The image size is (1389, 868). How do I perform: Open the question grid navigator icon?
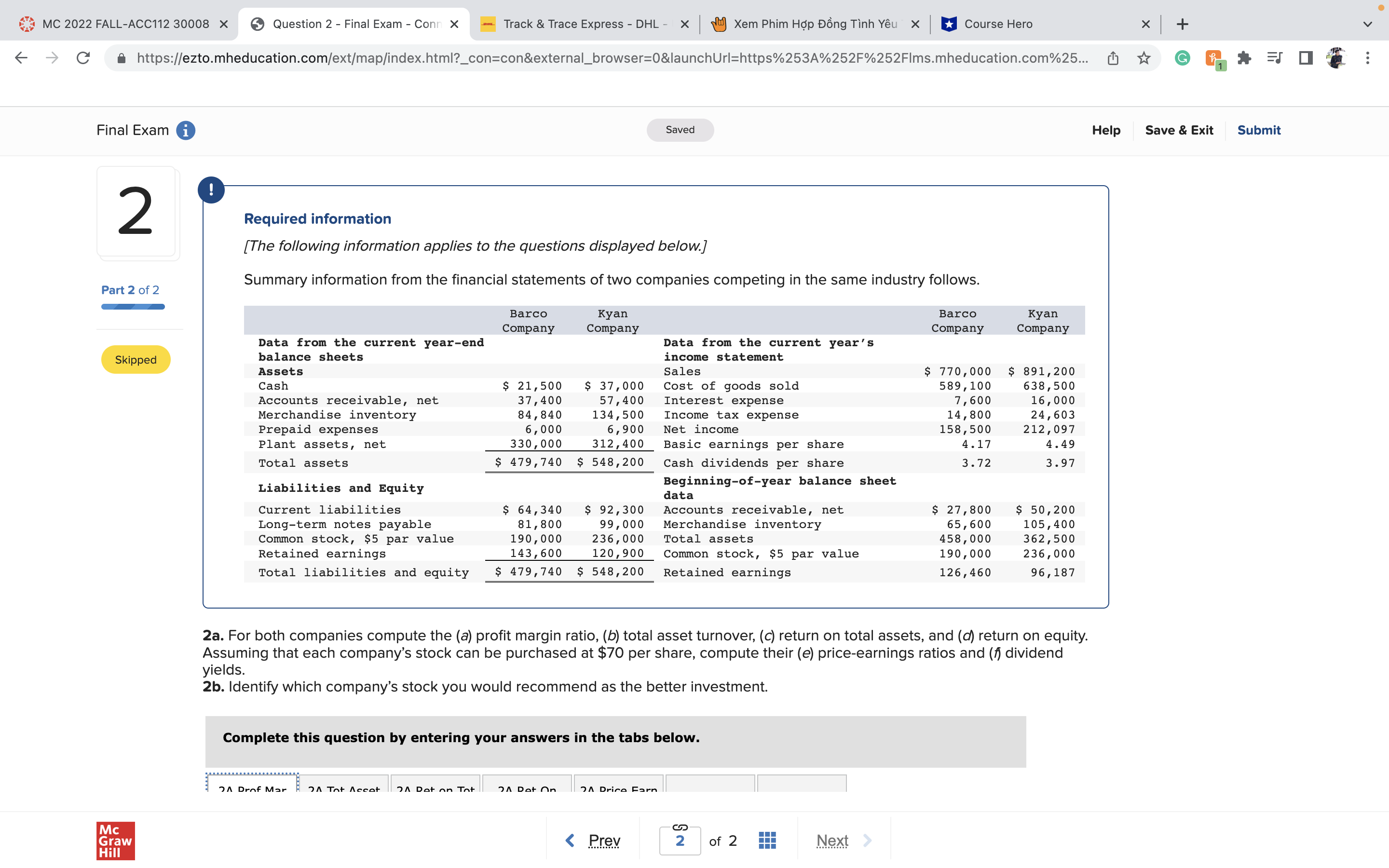[767, 841]
